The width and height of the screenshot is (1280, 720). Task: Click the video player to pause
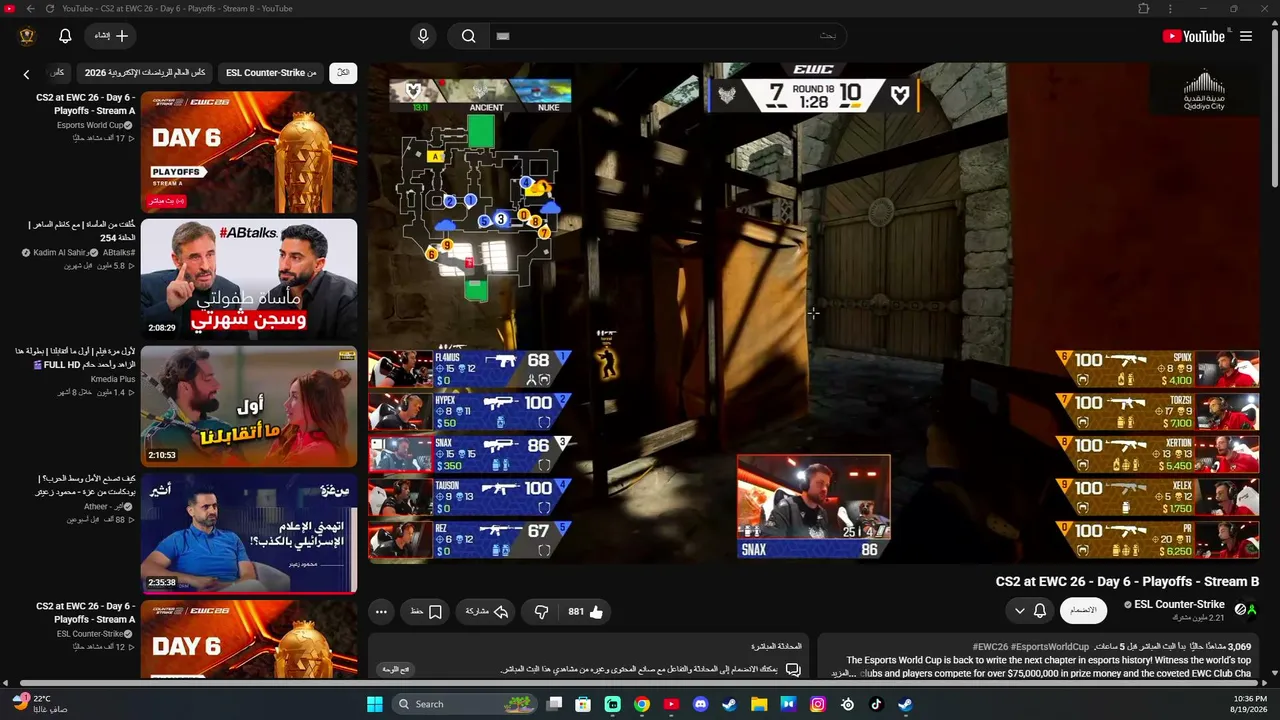(814, 313)
